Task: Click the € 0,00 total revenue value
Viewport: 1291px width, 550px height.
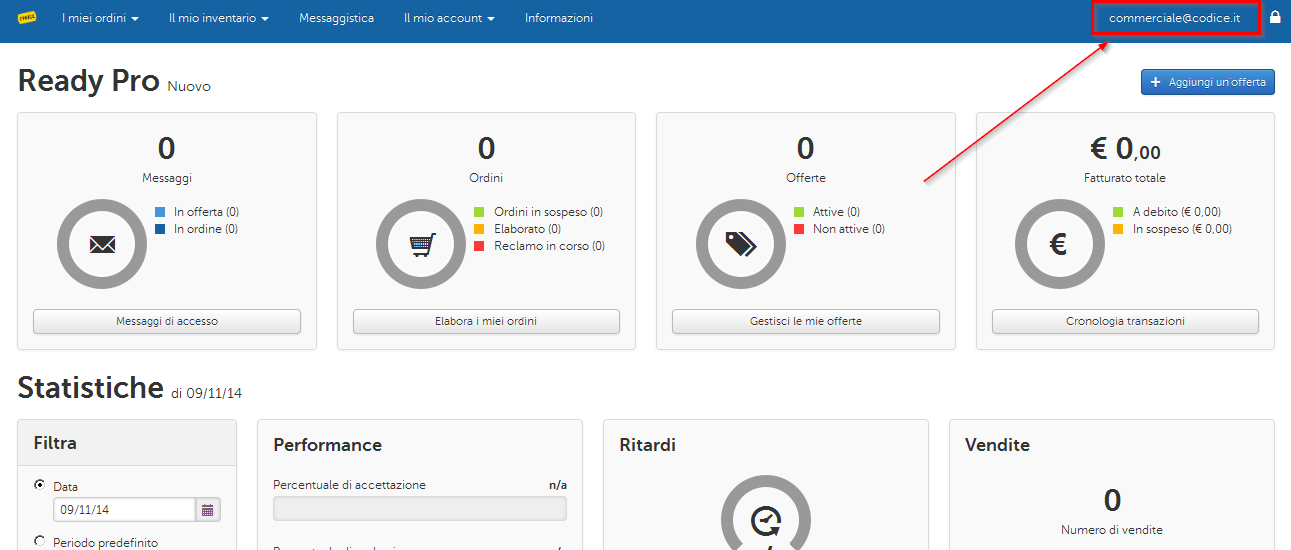Action: (x=1125, y=149)
